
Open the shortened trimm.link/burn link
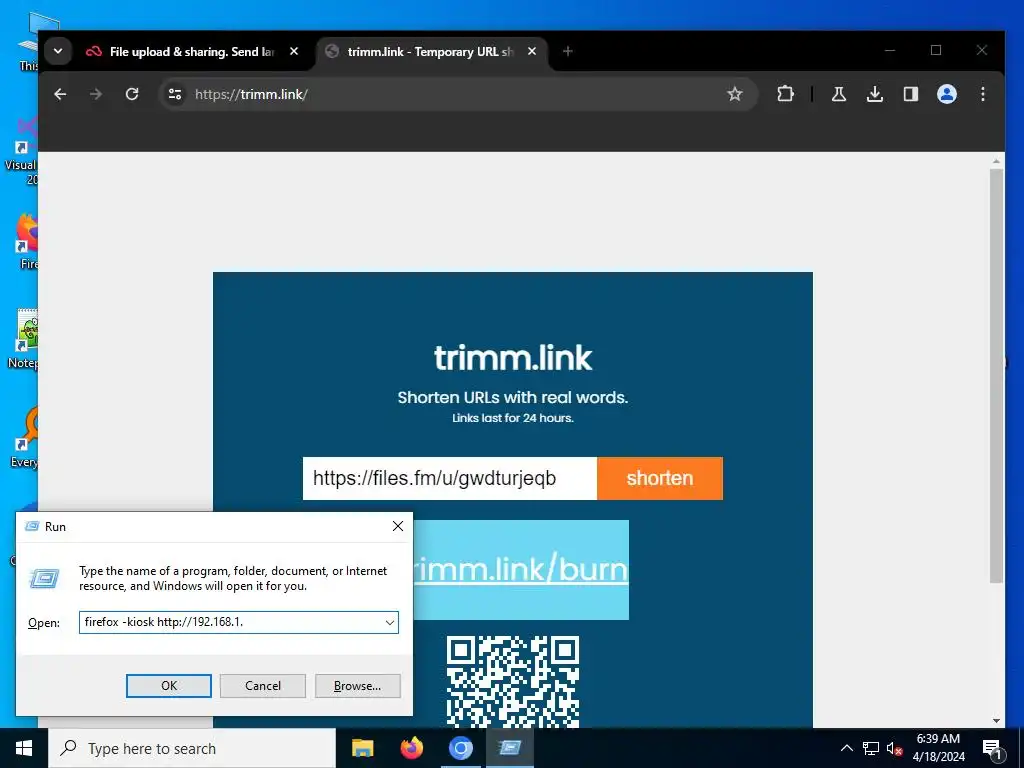[x=520, y=569]
